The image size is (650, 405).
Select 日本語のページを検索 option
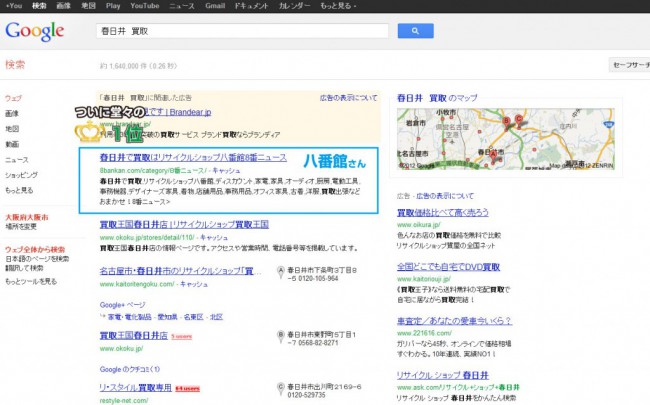(37, 259)
